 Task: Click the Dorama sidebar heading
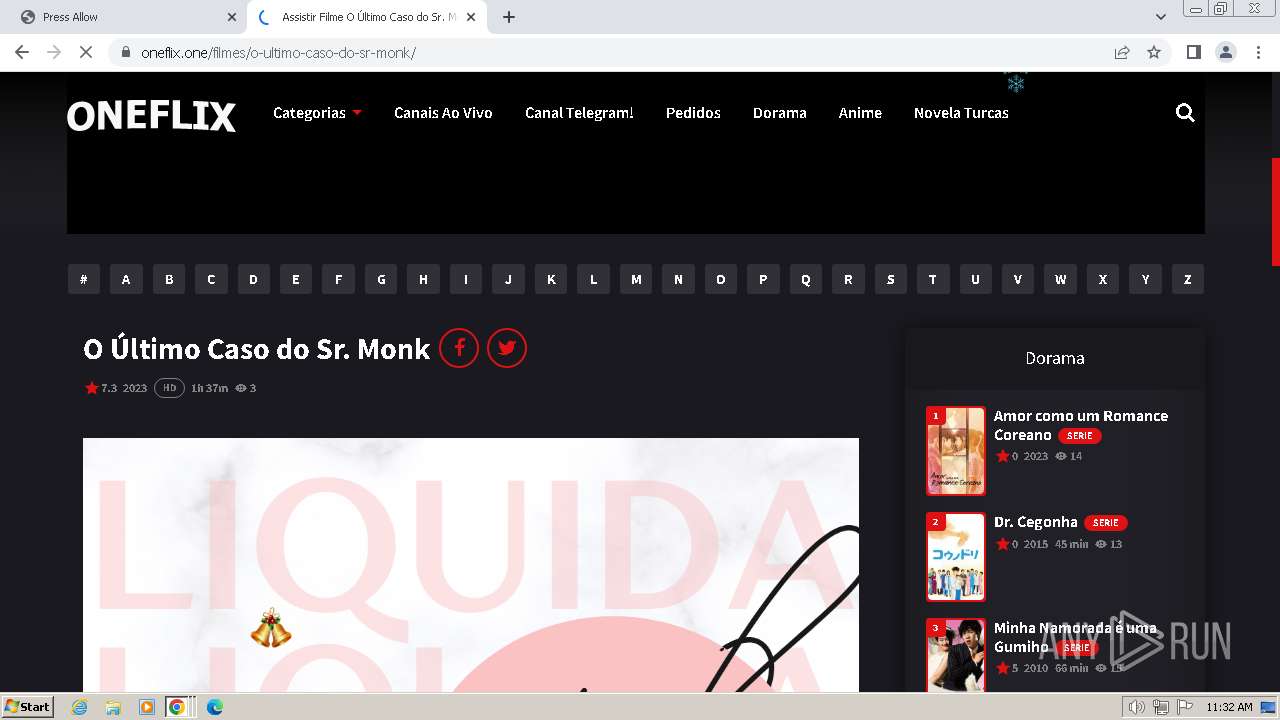click(x=1055, y=358)
